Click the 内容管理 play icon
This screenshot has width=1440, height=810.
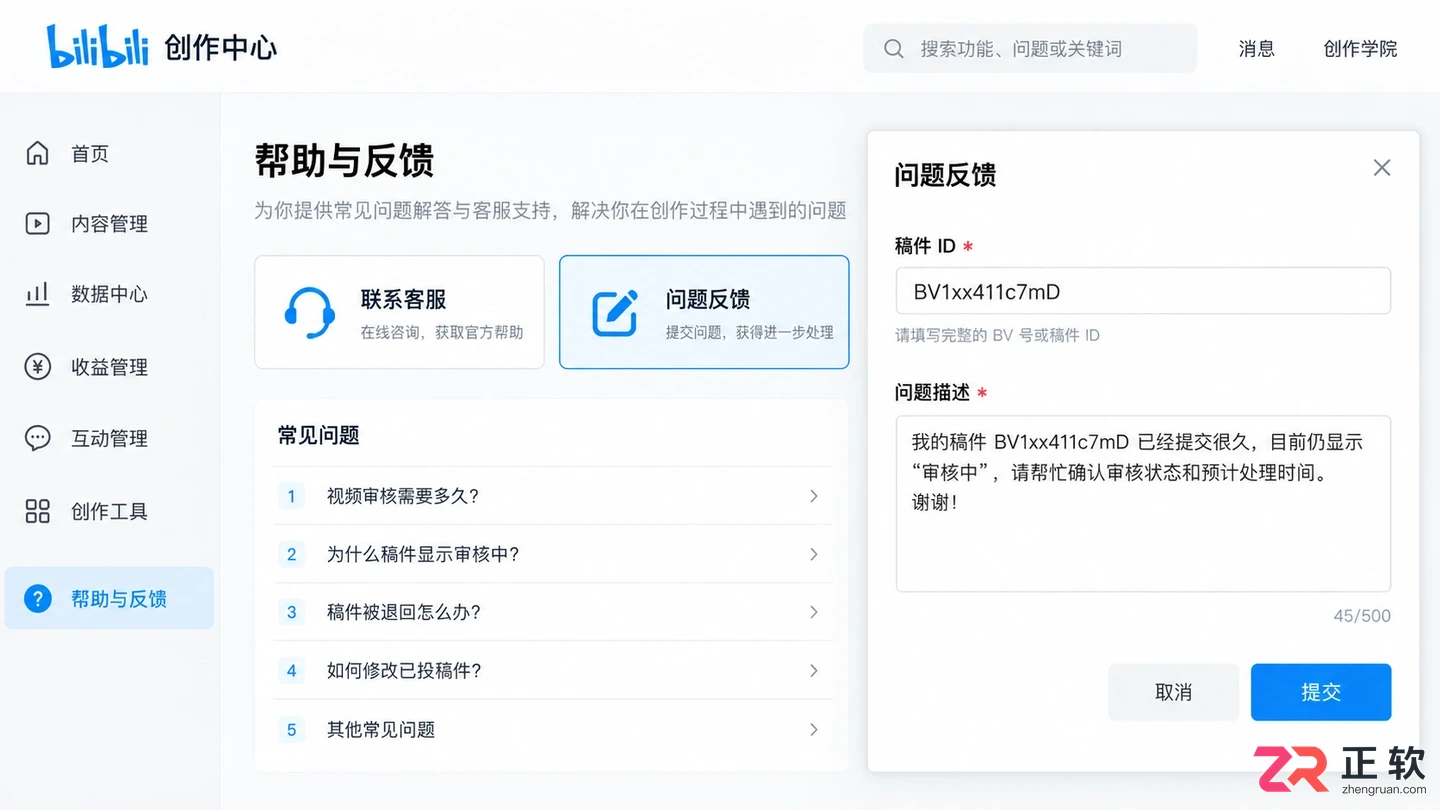tap(37, 223)
